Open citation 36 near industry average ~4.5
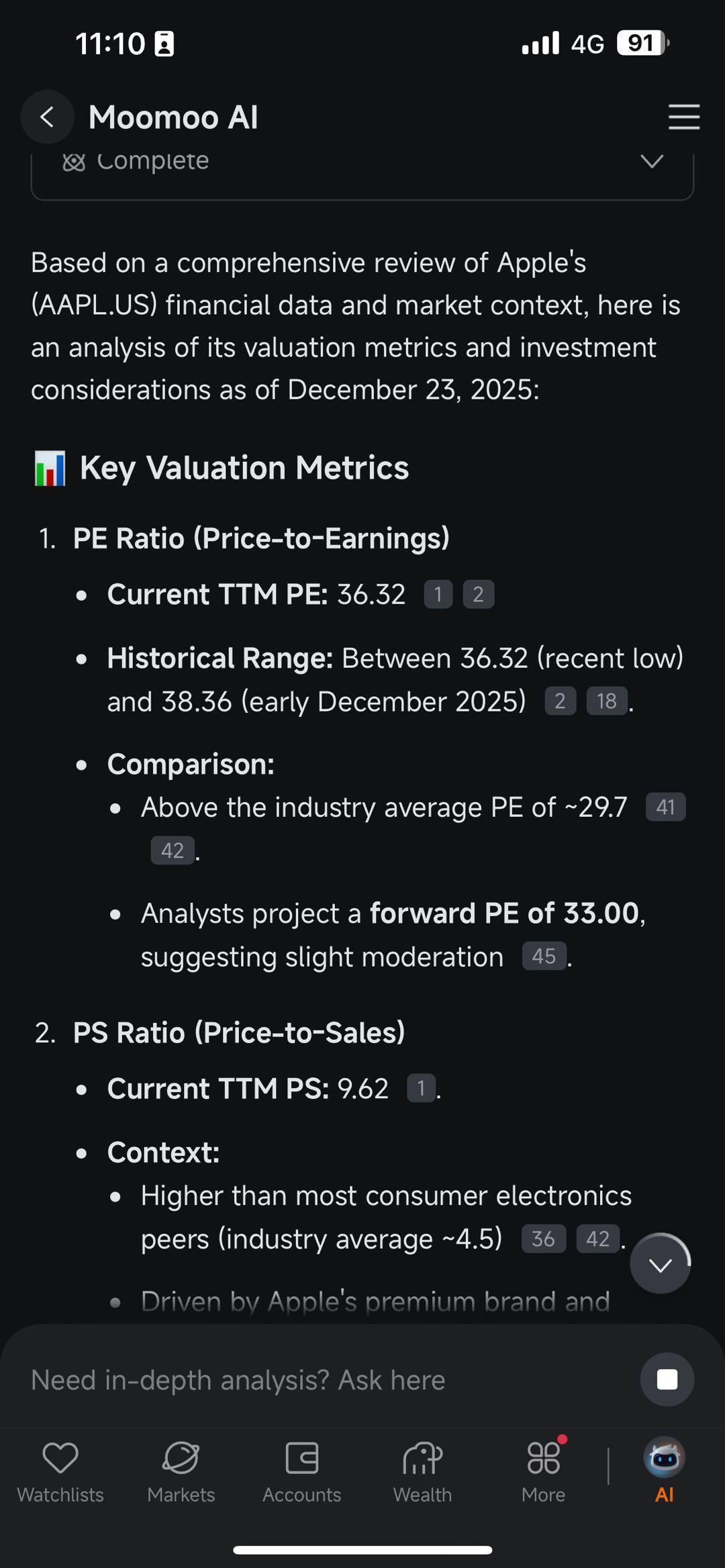 tap(543, 1238)
